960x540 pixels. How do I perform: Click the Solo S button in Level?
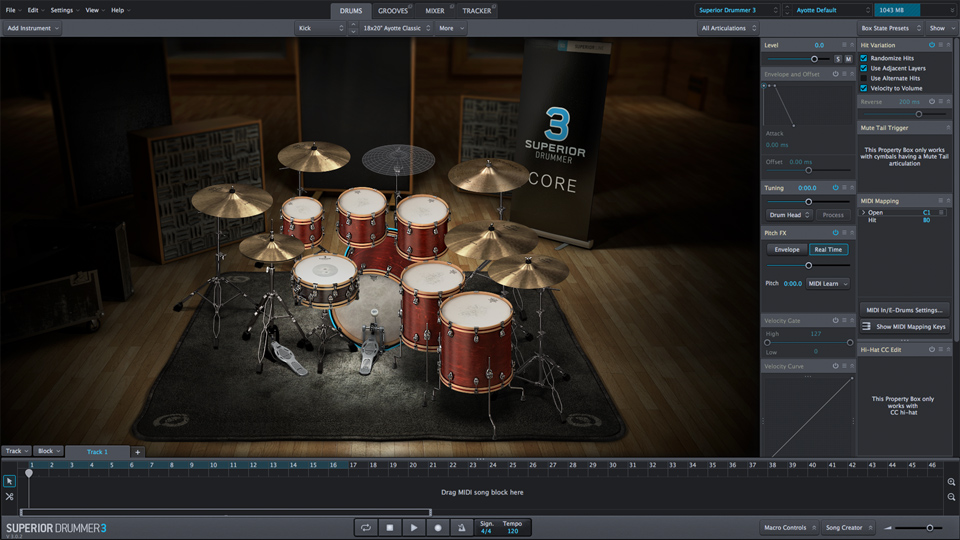838,59
